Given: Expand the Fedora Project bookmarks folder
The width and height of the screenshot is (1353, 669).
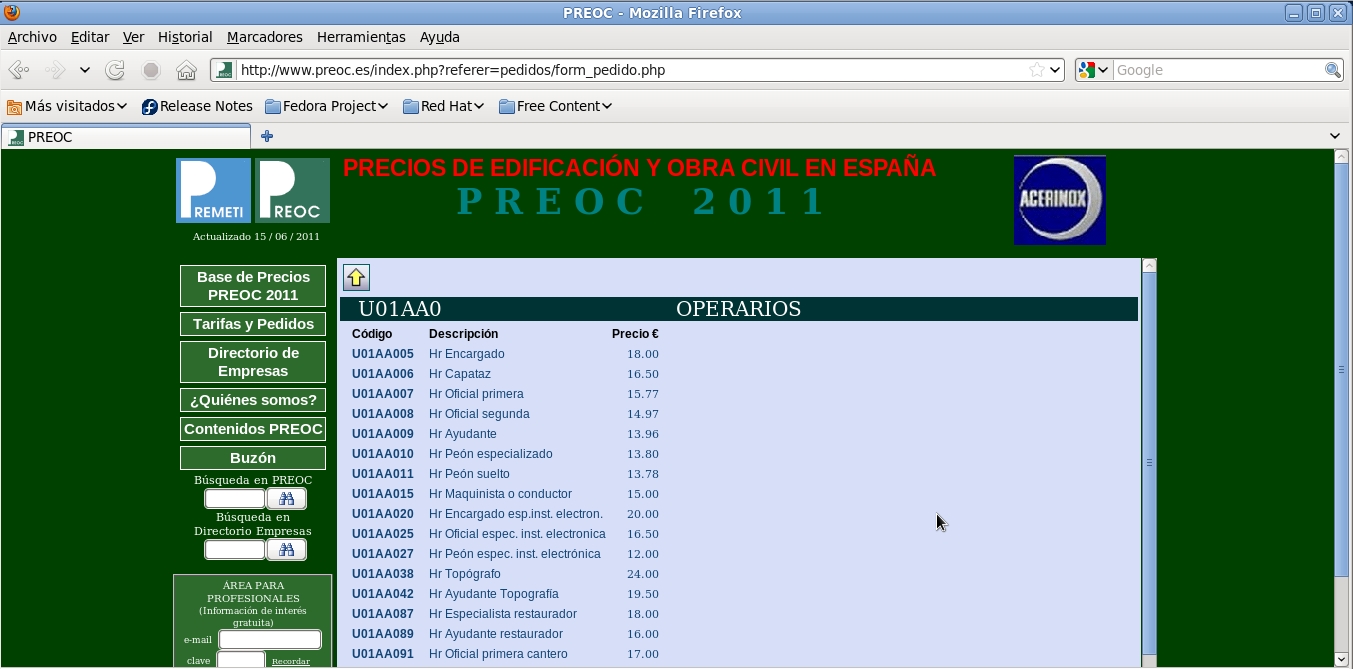Looking at the screenshot, I should [x=327, y=106].
